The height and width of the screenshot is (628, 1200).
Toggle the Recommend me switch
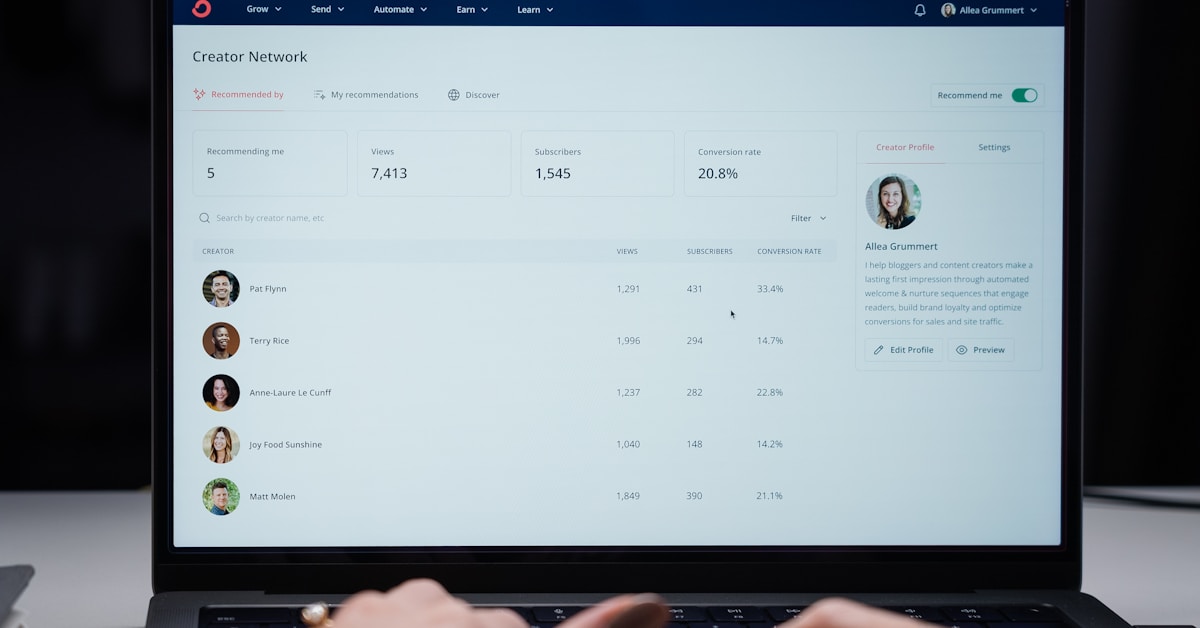(1024, 95)
